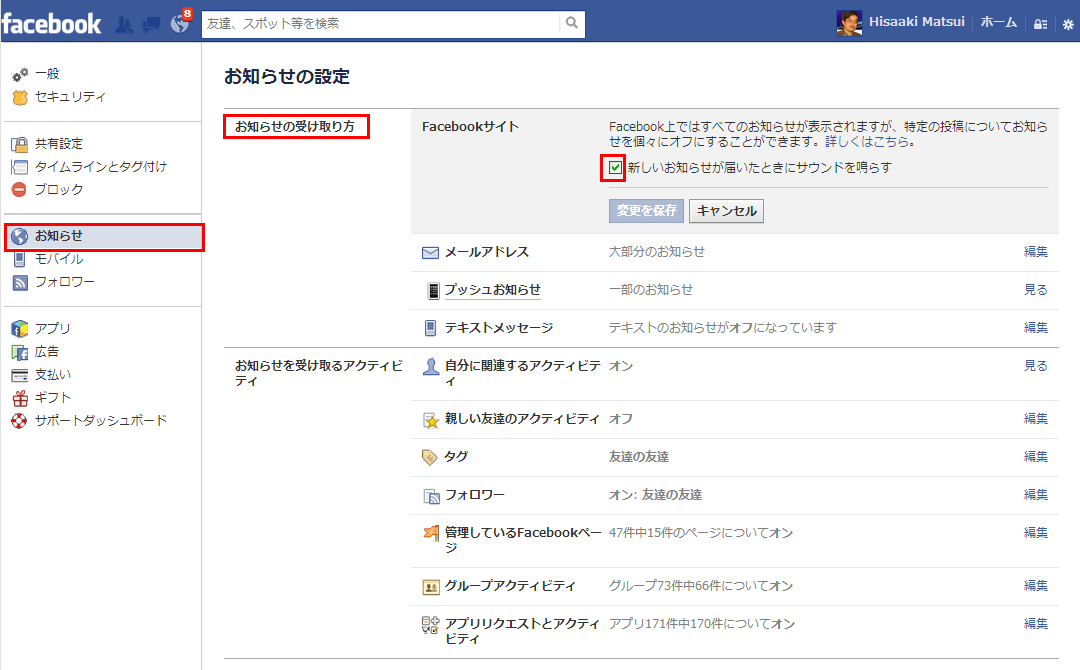Click 編集 for 親しい友達のアクティビティ
This screenshot has width=1080, height=670.
click(1036, 418)
